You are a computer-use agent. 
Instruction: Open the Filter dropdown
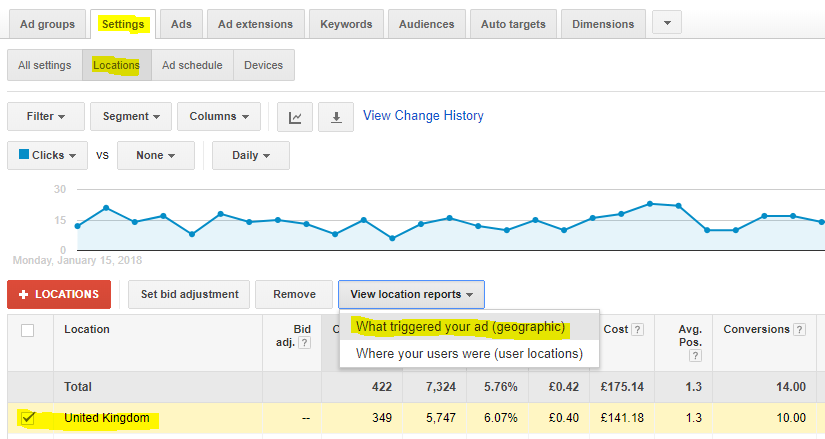click(46, 116)
